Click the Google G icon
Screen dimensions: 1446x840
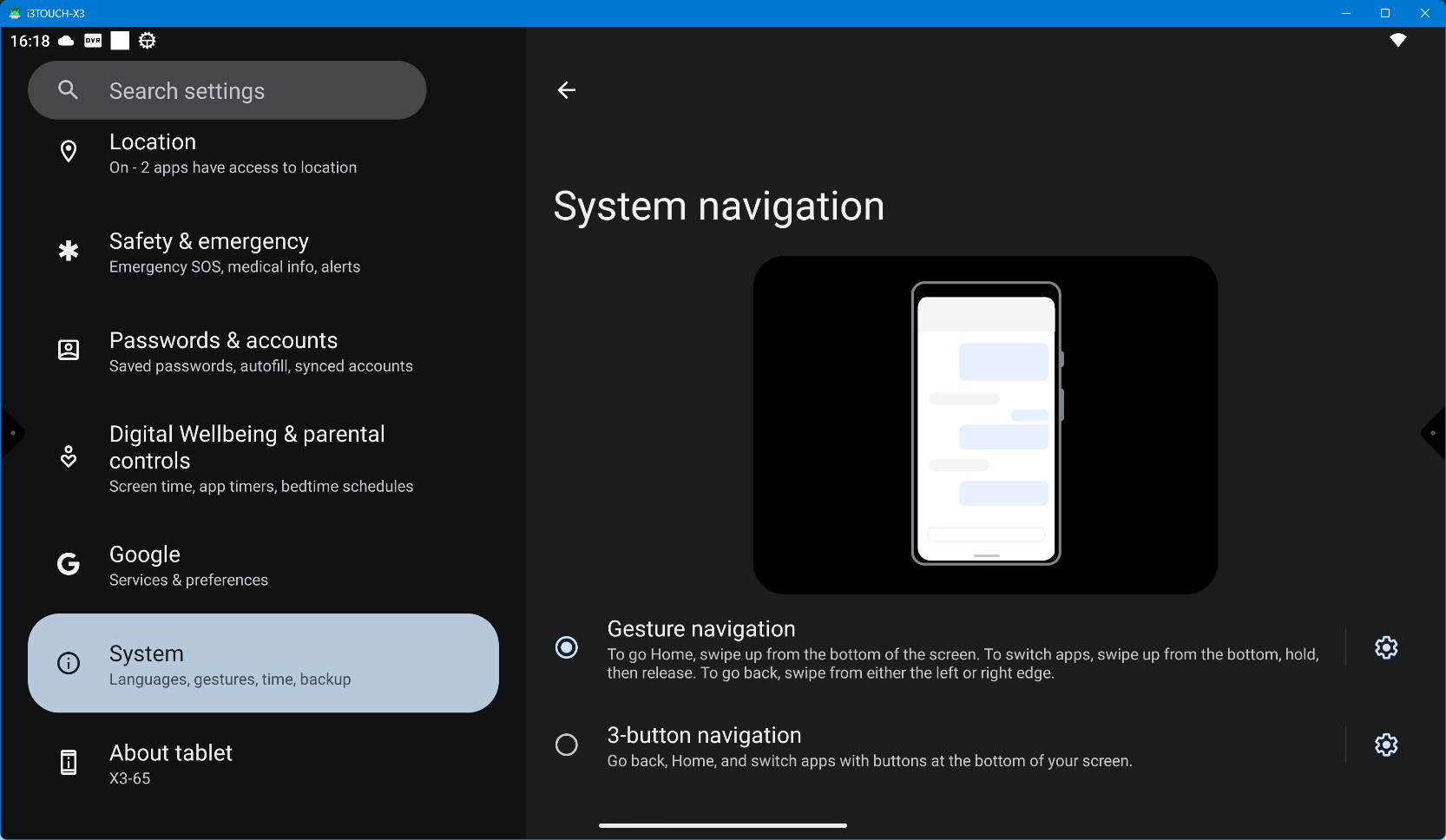pos(69,565)
